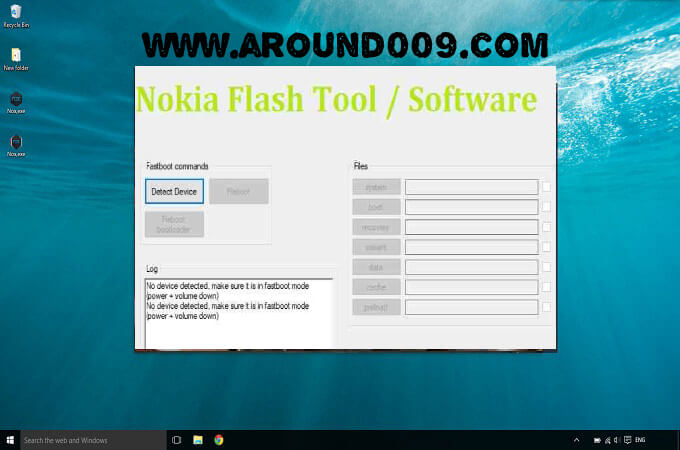Tick the checkbox in the row above data
The width and height of the screenshot is (680, 450).
click(x=546, y=247)
